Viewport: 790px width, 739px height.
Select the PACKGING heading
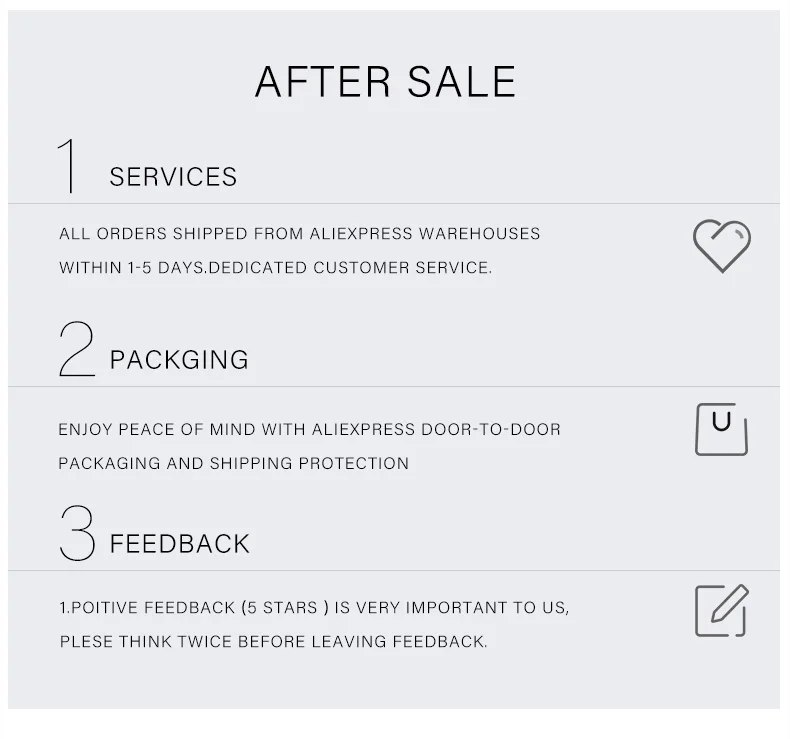pos(179,360)
